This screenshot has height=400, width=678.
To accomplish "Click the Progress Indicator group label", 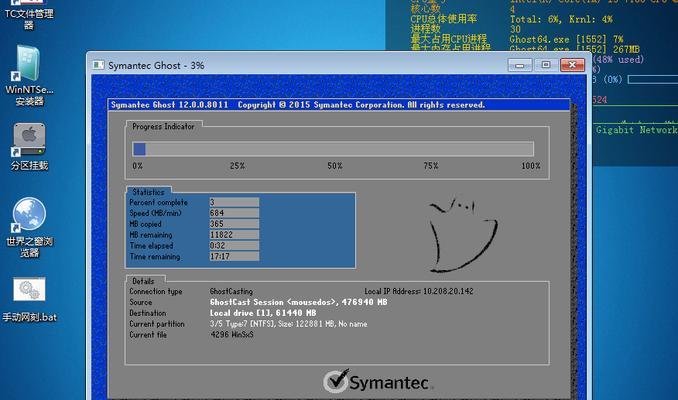I will point(163,126).
